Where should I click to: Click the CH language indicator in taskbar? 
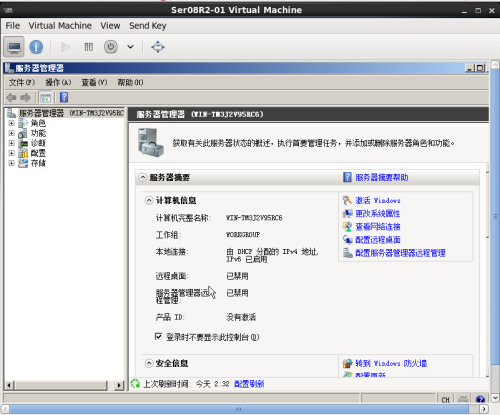pyautogui.click(x=445, y=399)
